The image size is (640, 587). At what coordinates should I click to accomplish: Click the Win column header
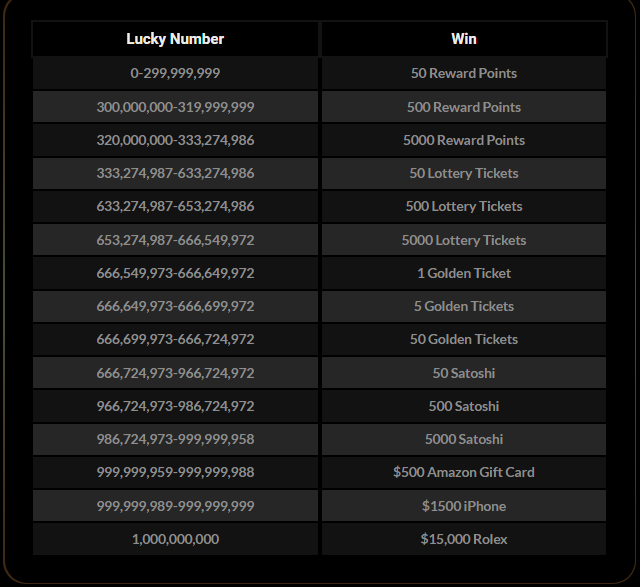point(464,39)
